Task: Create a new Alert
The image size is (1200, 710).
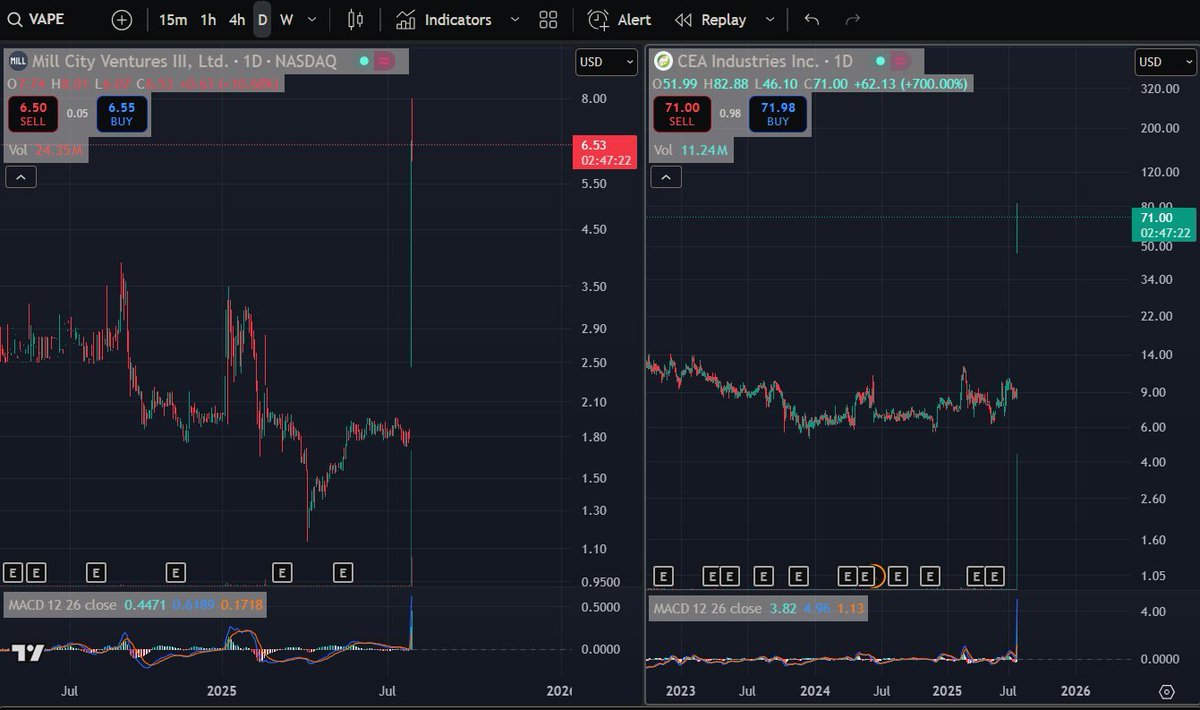Action: pos(620,20)
